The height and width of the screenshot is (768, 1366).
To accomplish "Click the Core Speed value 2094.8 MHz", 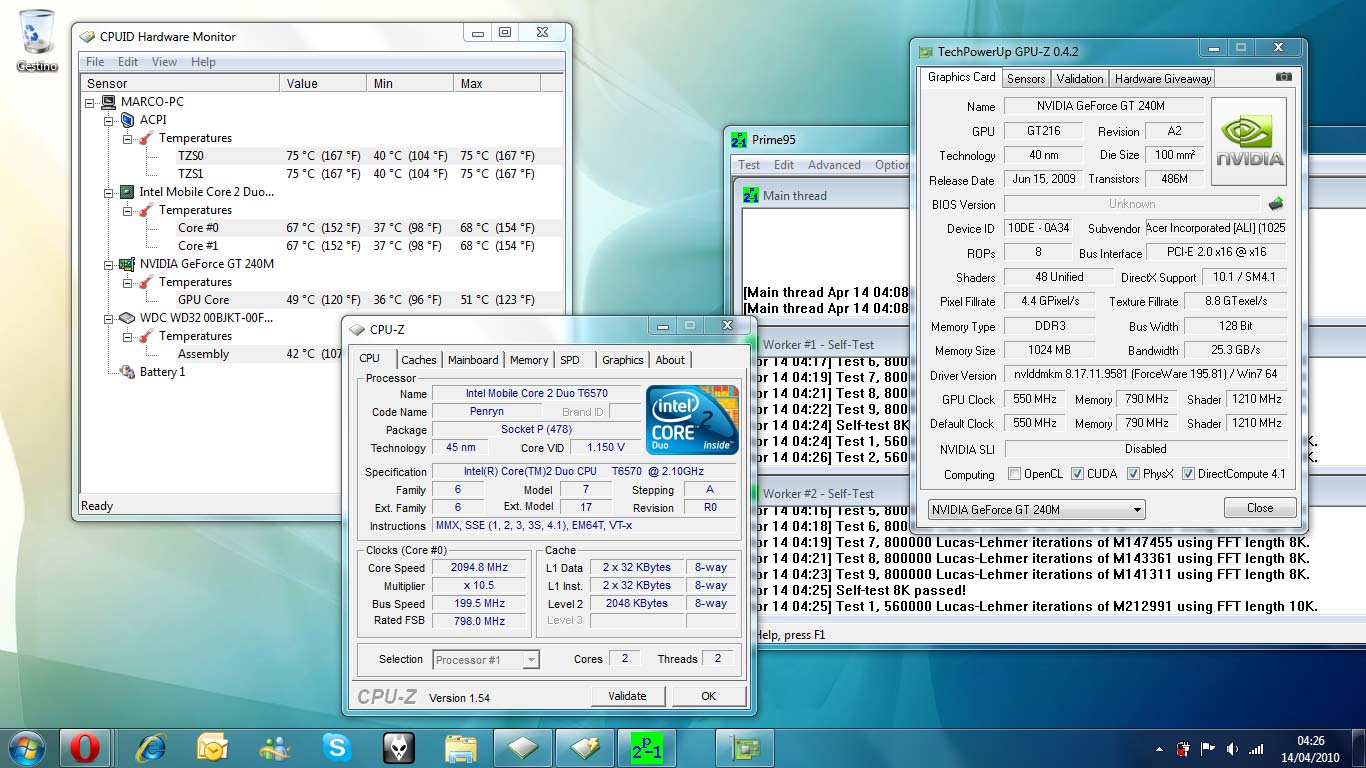I will (479, 568).
